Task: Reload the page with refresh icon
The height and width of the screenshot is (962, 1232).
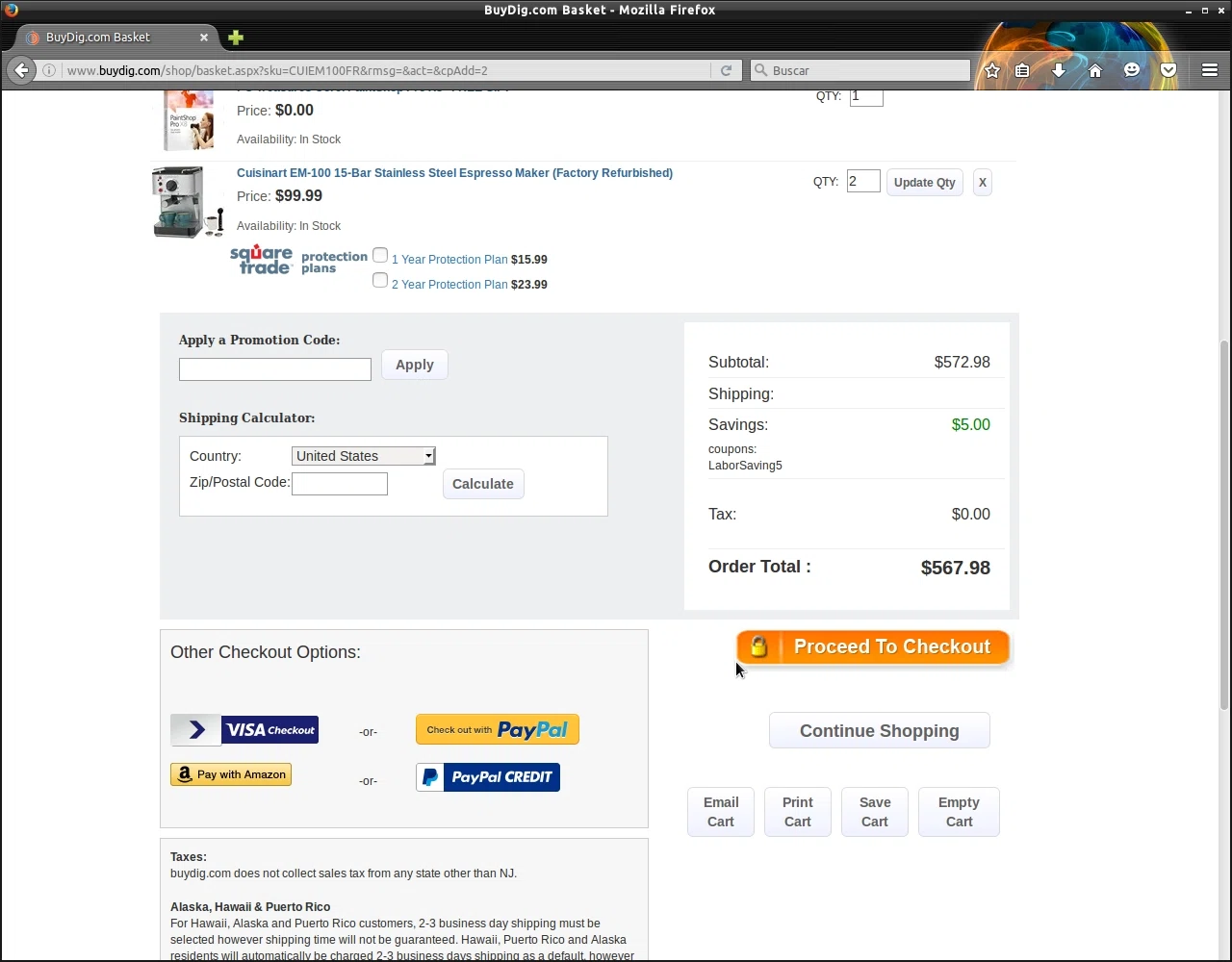Action: point(726,70)
